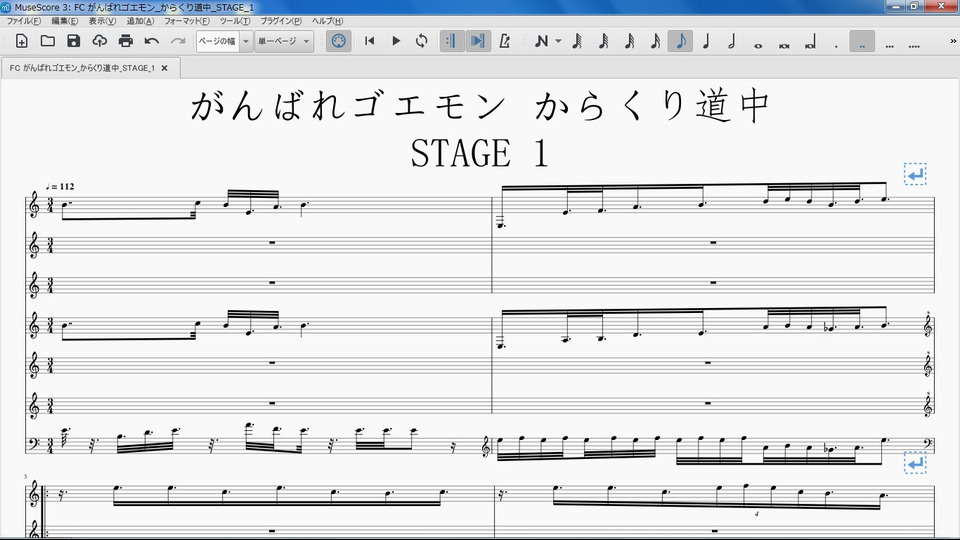Image resolution: width=960 pixels, height=540 pixels.
Task: Select the 32nd note duration
Action: (x=629, y=41)
